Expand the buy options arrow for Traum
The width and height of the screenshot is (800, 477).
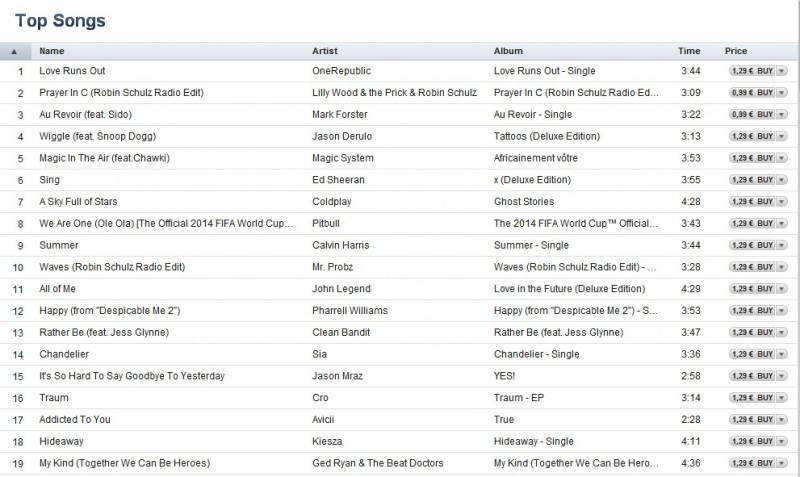(781, 398)
